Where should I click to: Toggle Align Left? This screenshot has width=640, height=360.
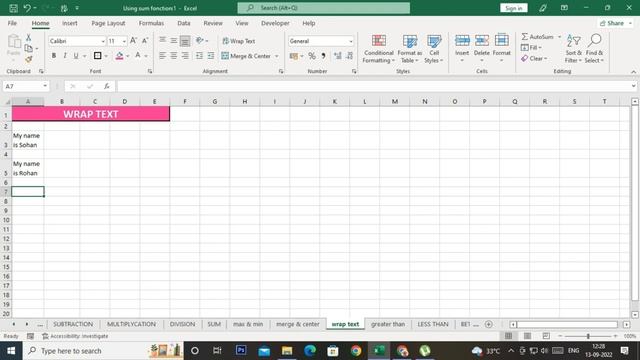coord(162,56)
